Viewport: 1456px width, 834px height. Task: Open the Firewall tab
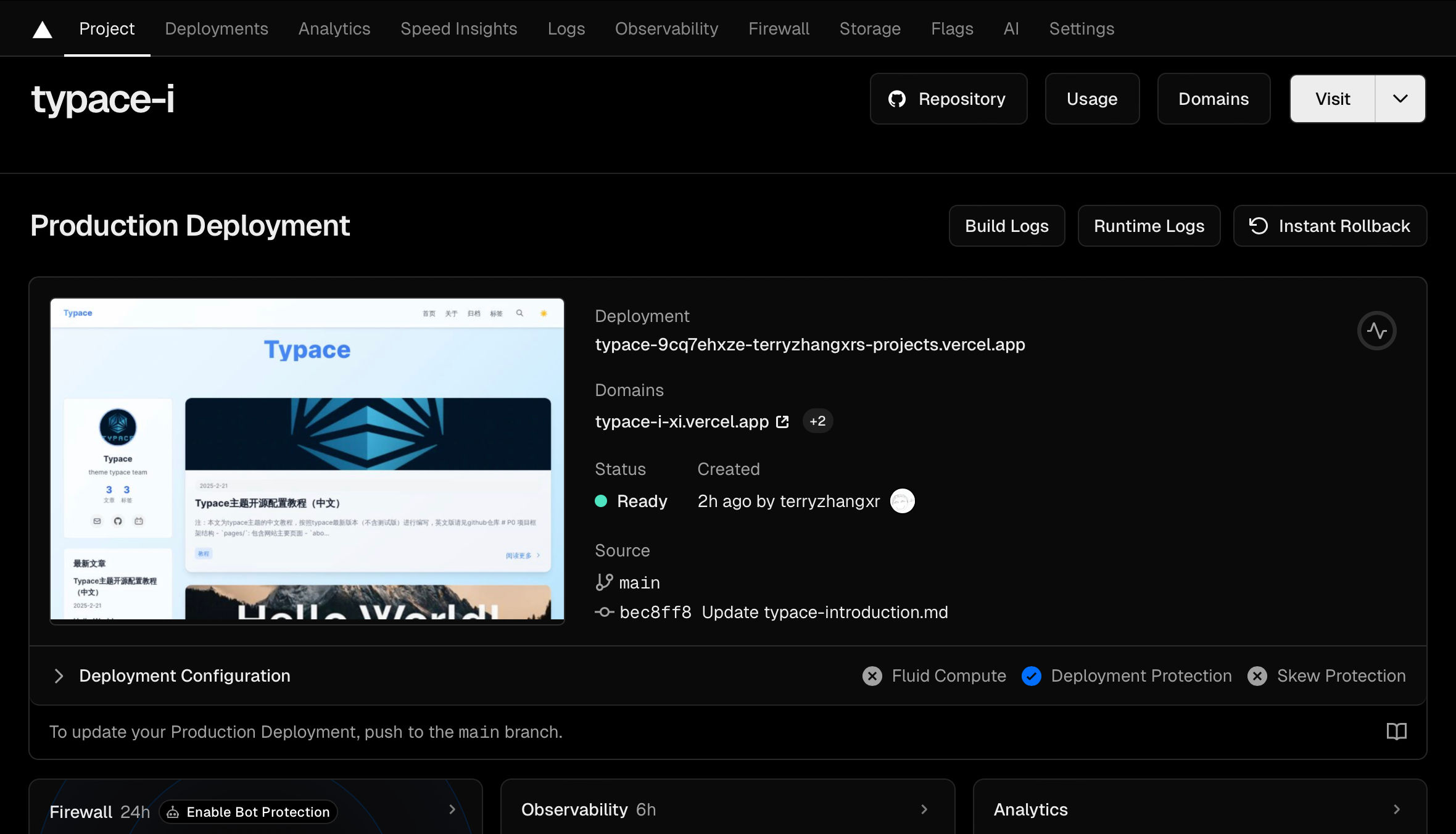pyautogui.click(x=779, y=28)
